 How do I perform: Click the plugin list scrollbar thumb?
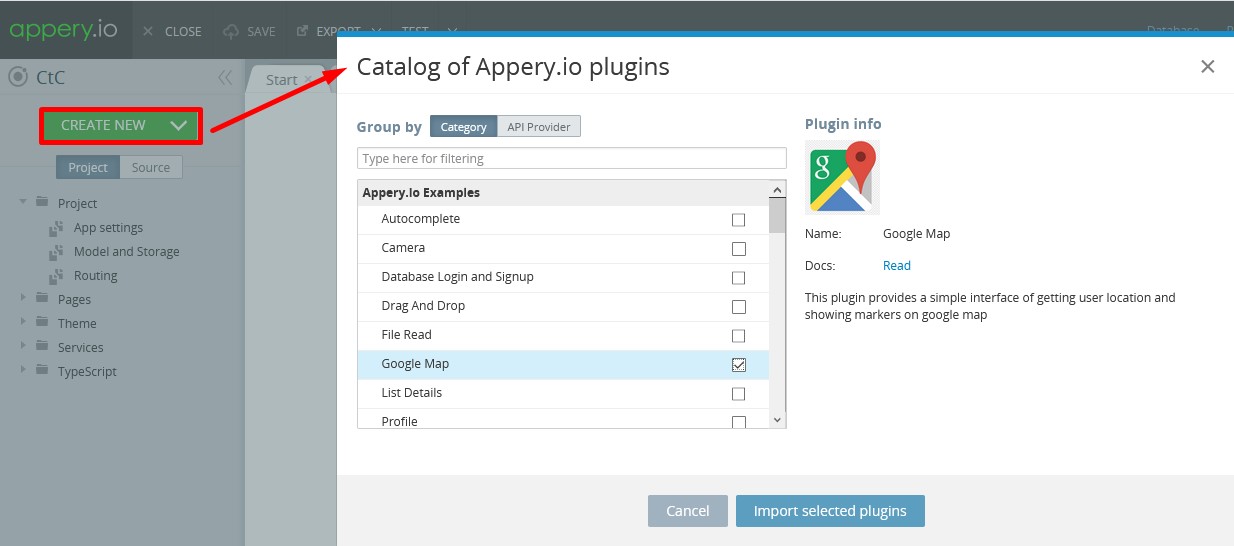point(778,215)
